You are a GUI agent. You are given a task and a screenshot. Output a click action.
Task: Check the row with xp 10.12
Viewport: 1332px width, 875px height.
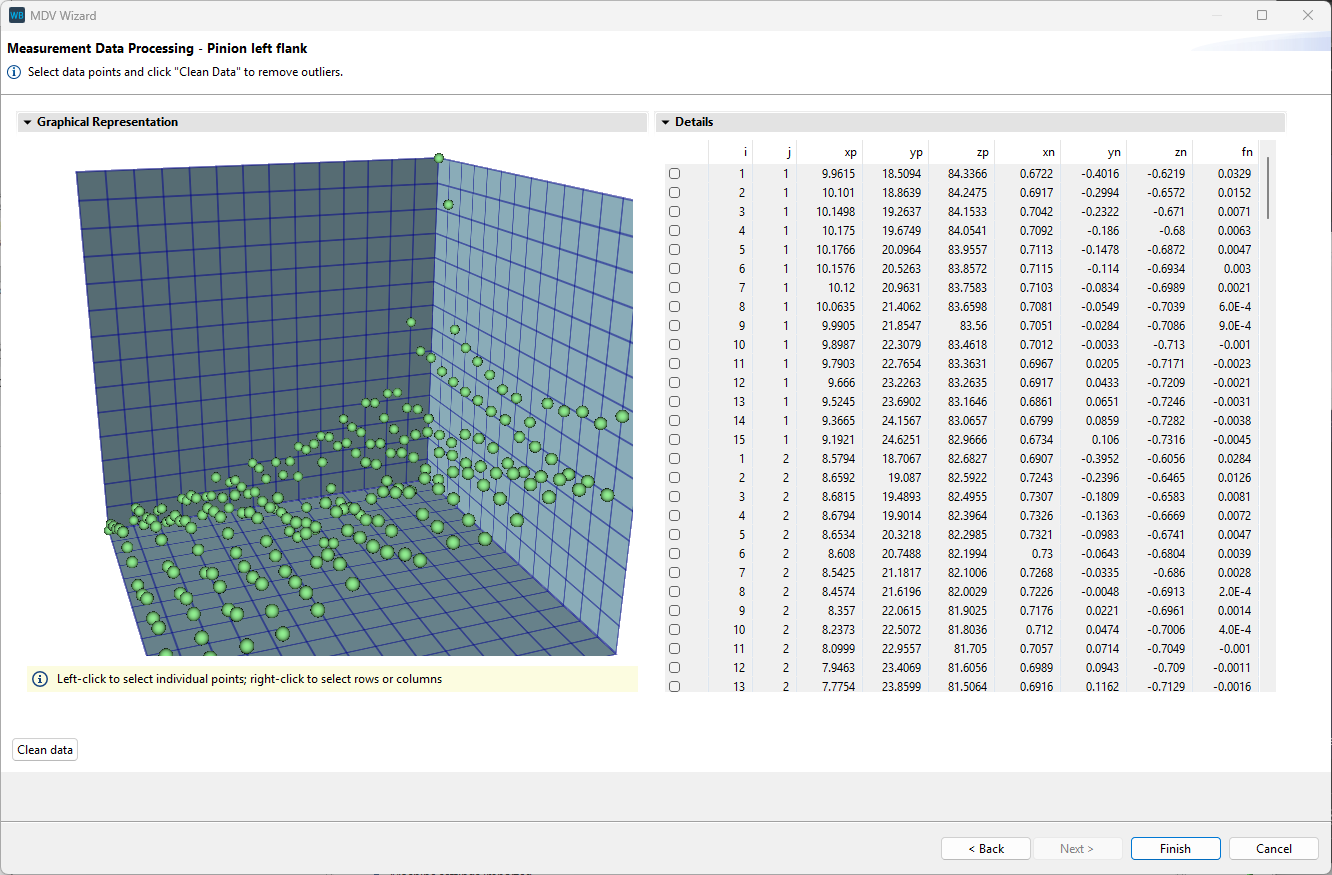coord(674,288)
